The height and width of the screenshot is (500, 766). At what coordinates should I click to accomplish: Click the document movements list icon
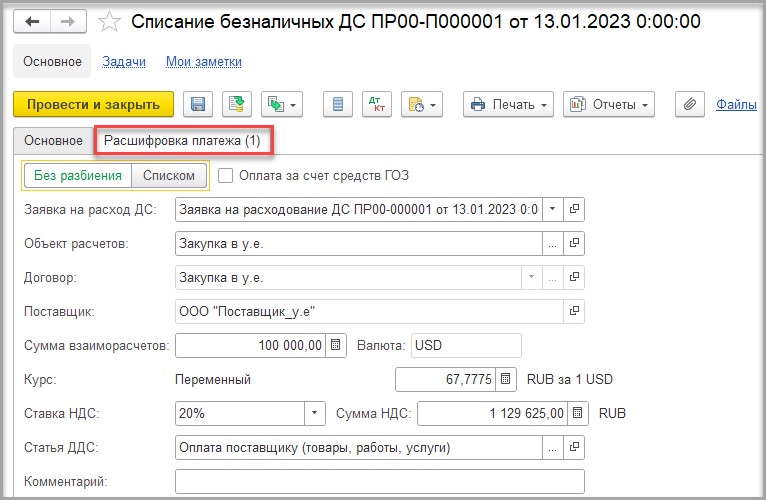[x=338, y=104]
